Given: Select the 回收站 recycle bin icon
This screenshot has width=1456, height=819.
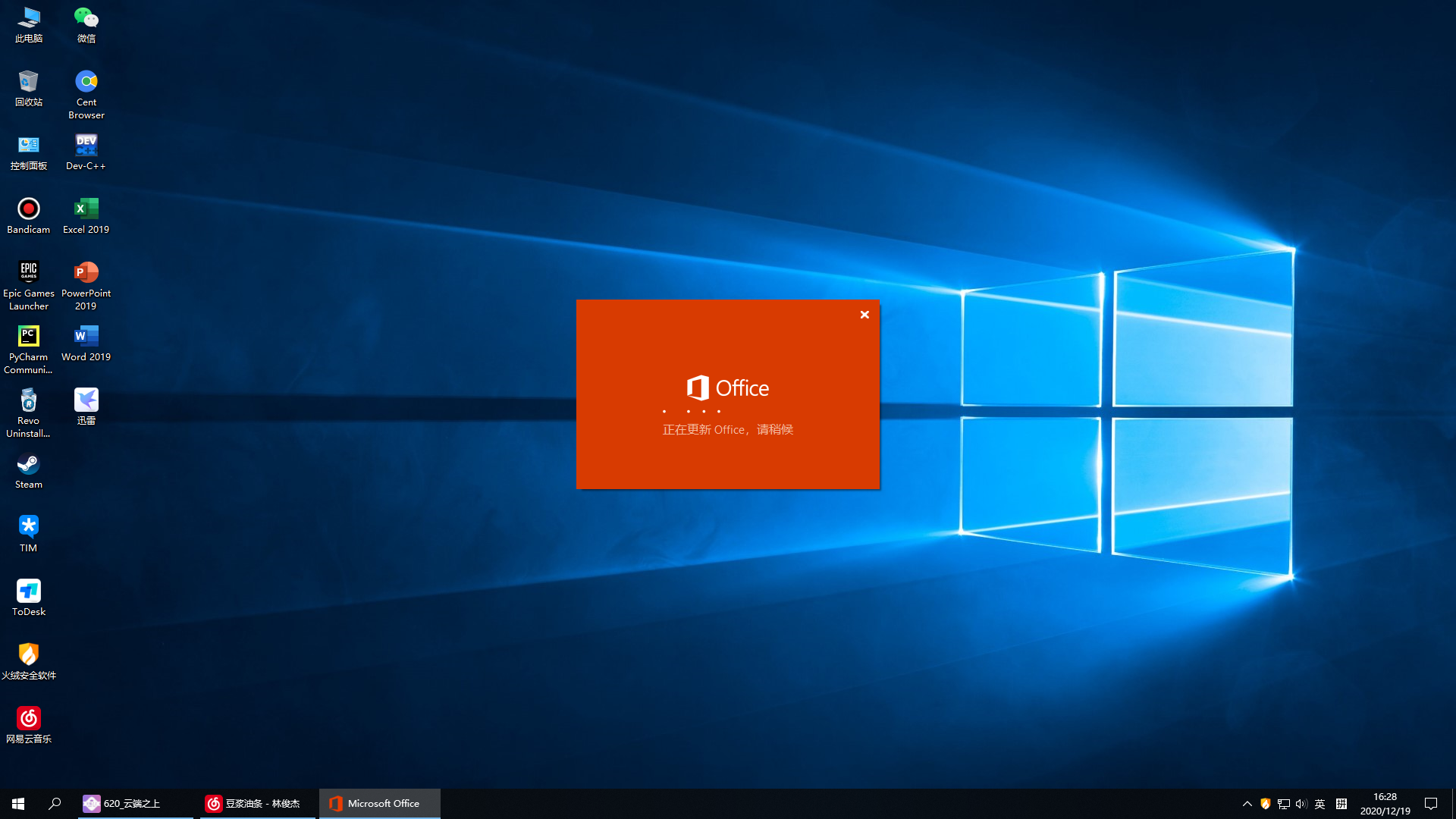Looking at the screenshot, I should tap(29, 89).
